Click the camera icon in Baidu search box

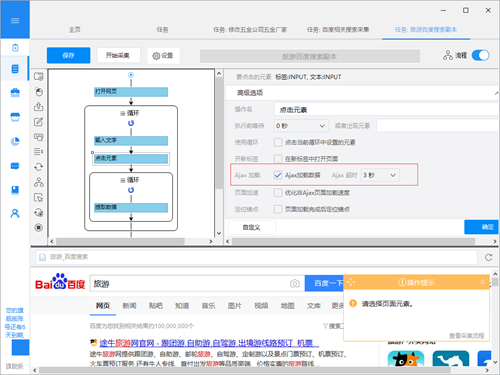pyautogui.click(x=295, y=284)
